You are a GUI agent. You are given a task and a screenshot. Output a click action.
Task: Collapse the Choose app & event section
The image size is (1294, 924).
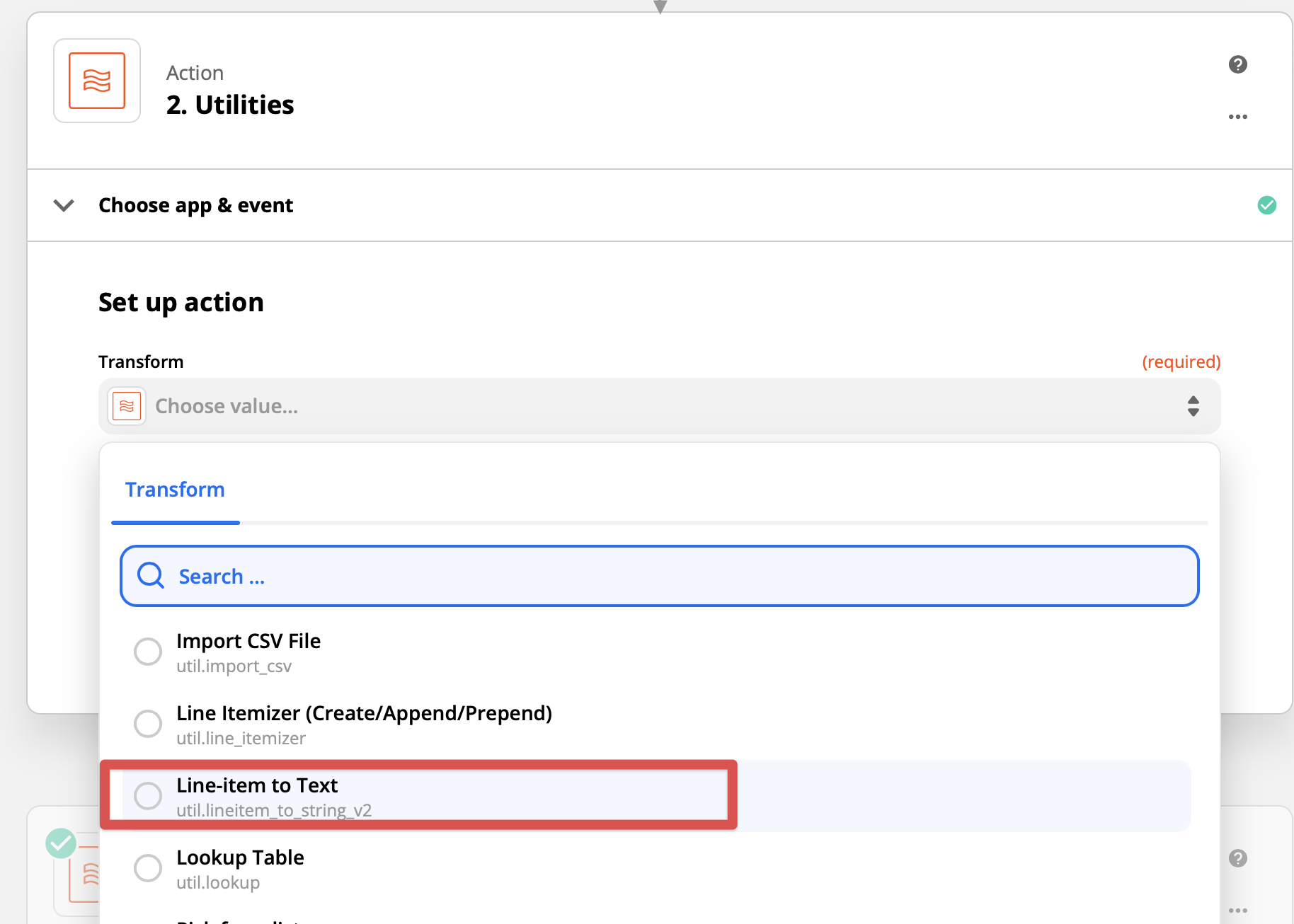pos(64,205)
